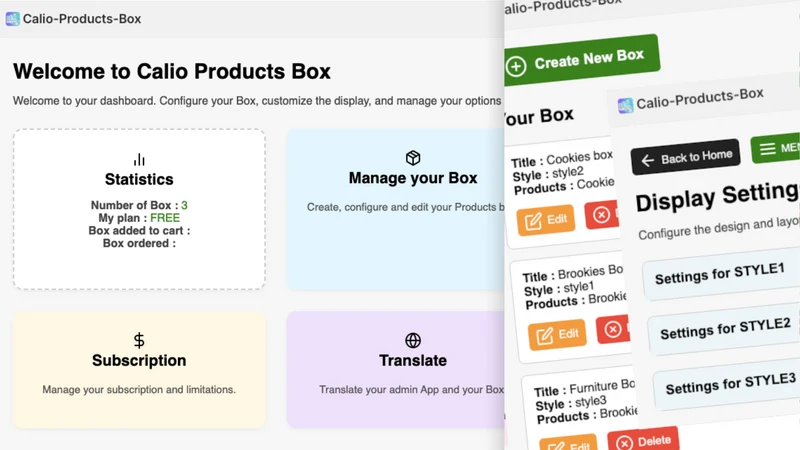Click the Style : style3 text
Image resolution: width=800 pixels, height=450 pixels.
click(571, 403)
